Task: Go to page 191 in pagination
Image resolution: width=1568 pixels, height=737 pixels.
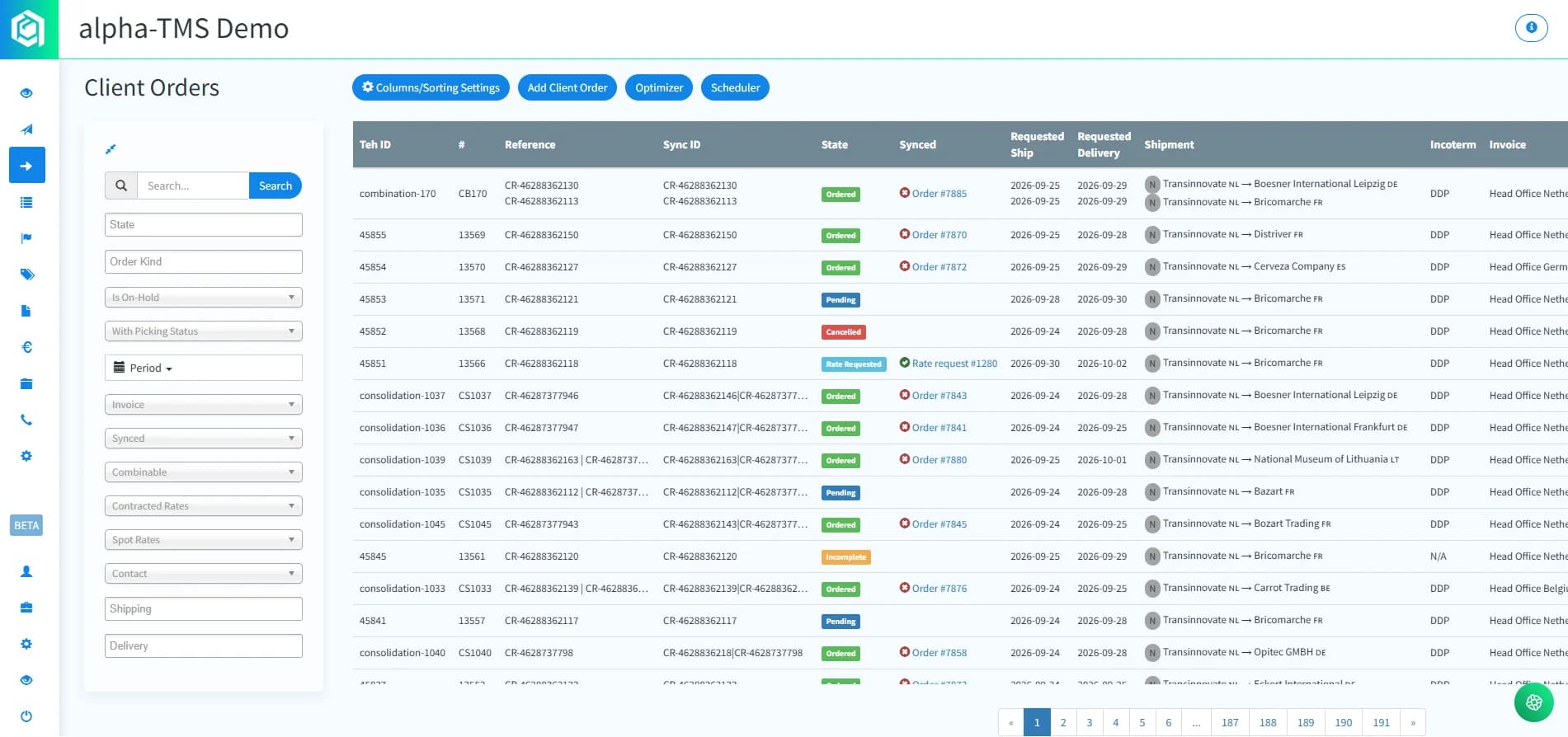Action: (x=1381, y=722)
